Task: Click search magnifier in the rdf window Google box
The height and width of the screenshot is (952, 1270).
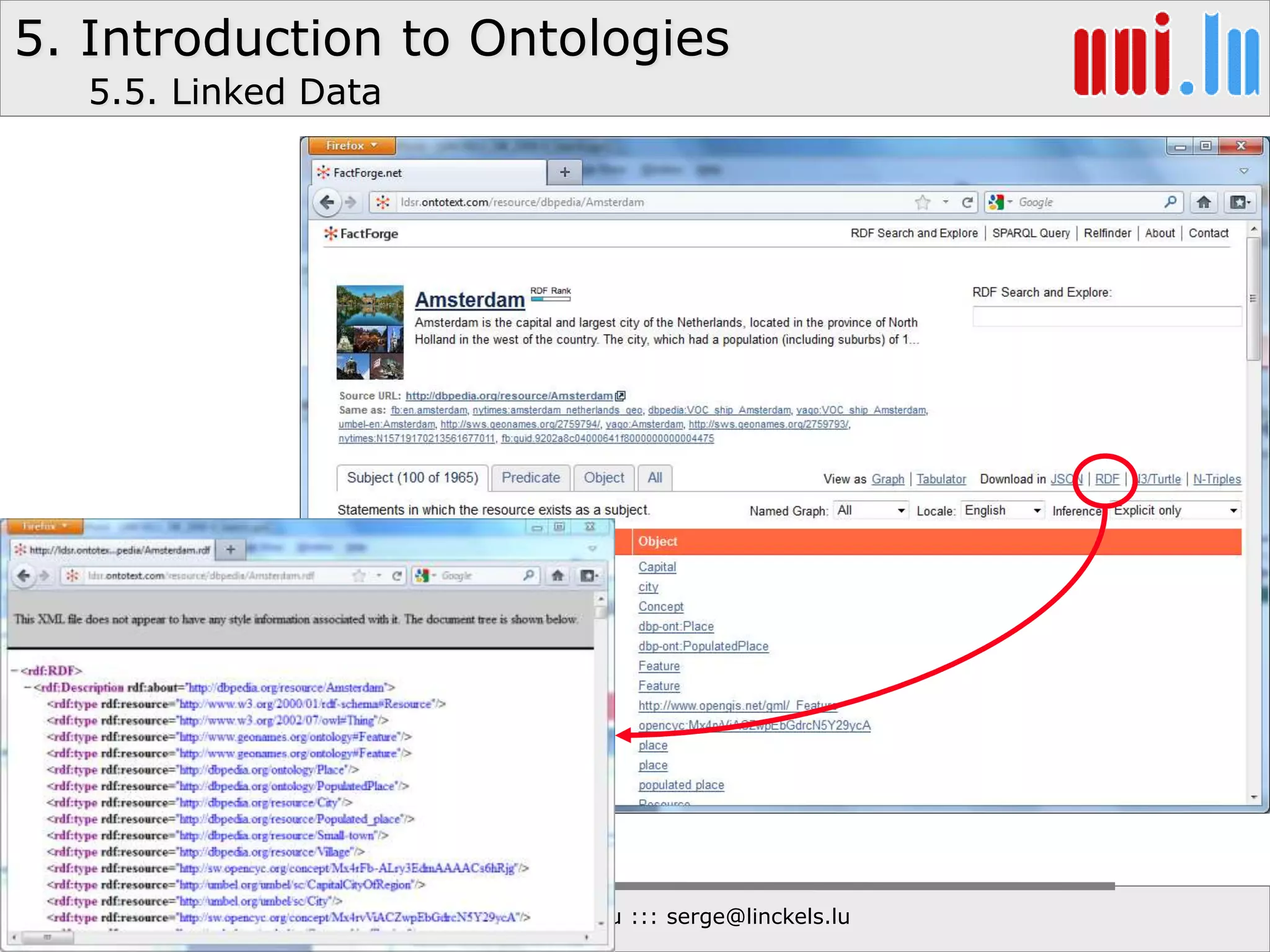Action: click(x=528, y=575)
